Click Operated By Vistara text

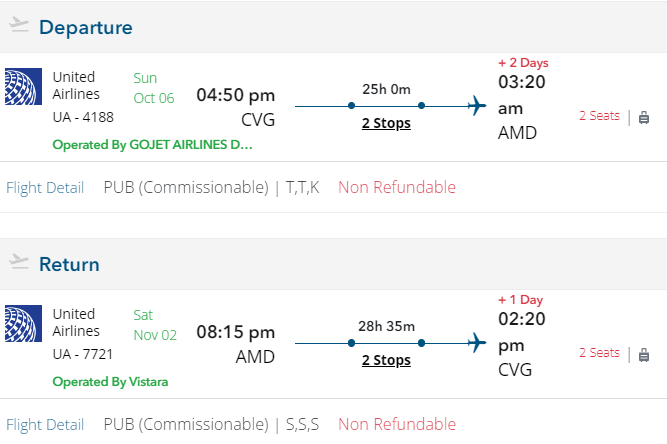click(x=109, y=381)
